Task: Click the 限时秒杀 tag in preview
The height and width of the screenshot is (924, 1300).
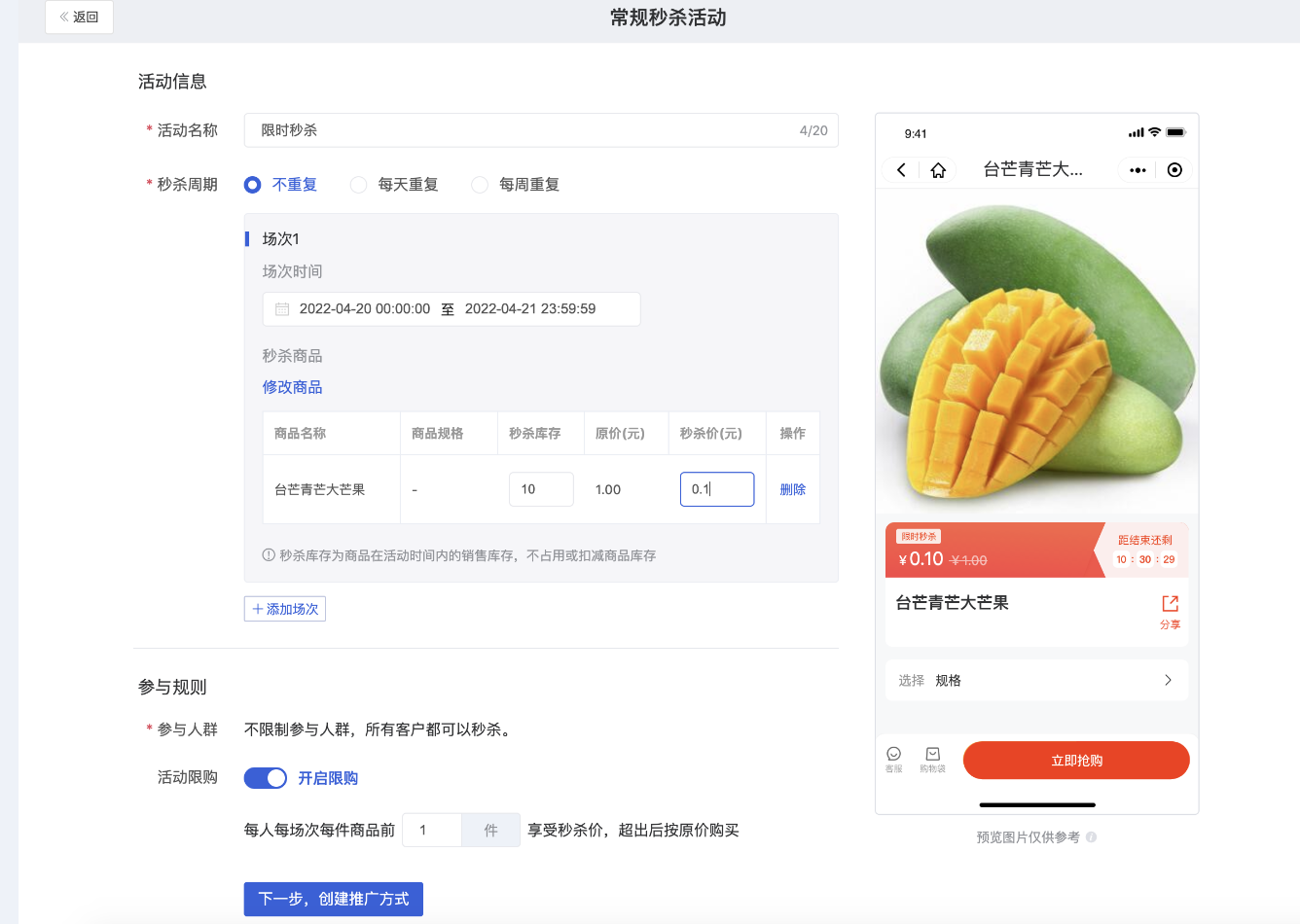Action: coord(919,537)
